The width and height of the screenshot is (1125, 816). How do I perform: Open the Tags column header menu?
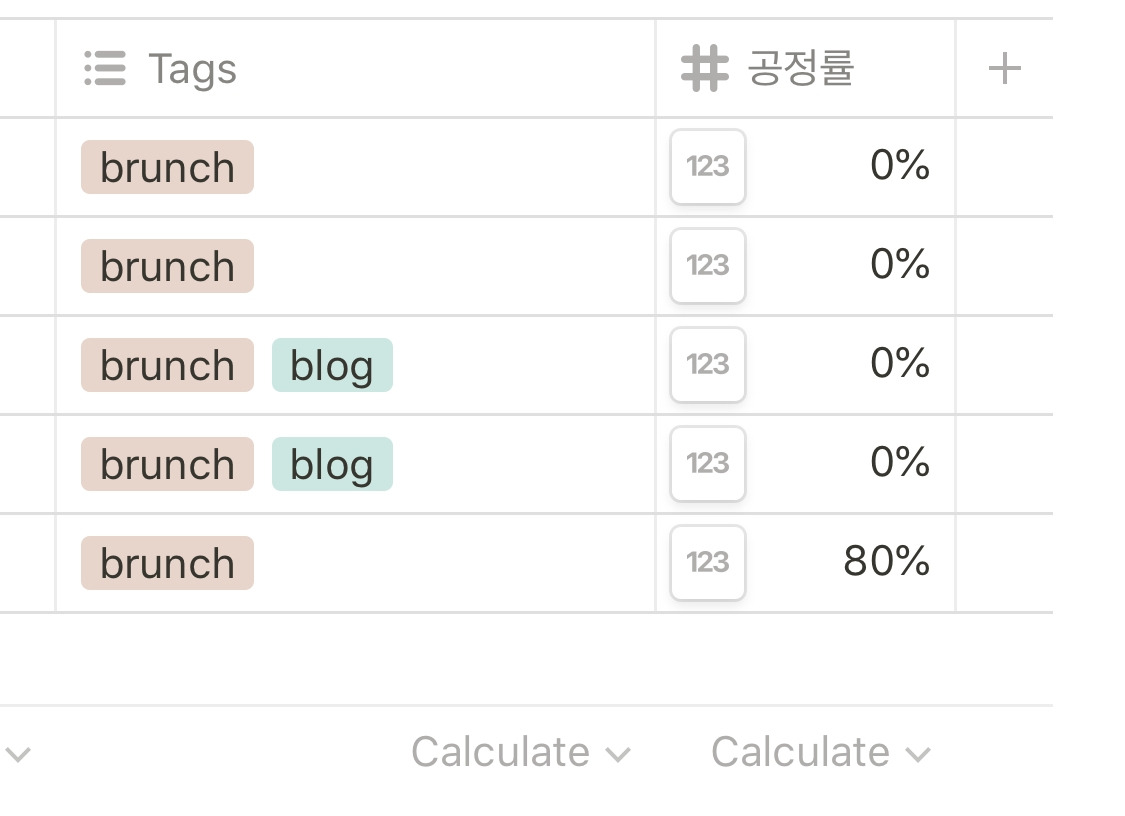355,68
